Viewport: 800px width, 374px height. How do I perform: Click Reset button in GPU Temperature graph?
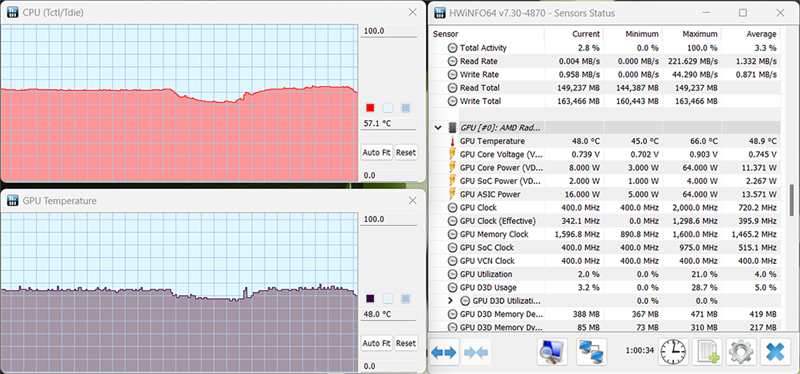(x=406, y=343)
